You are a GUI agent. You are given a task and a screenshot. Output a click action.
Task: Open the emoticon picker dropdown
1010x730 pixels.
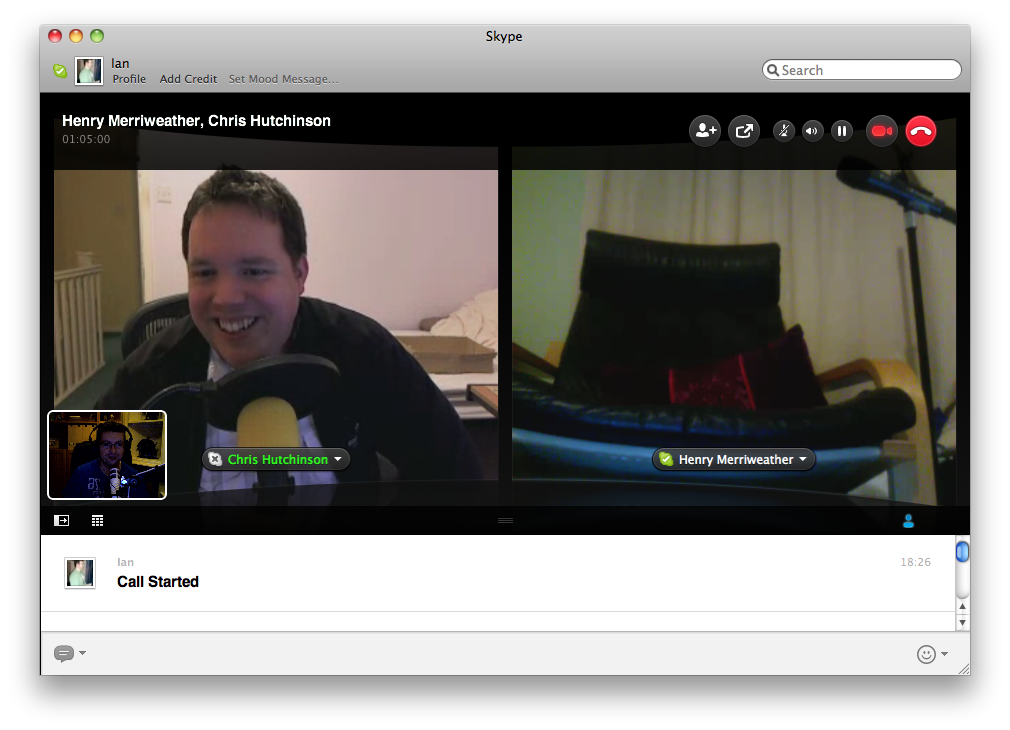tap(932, 654)
